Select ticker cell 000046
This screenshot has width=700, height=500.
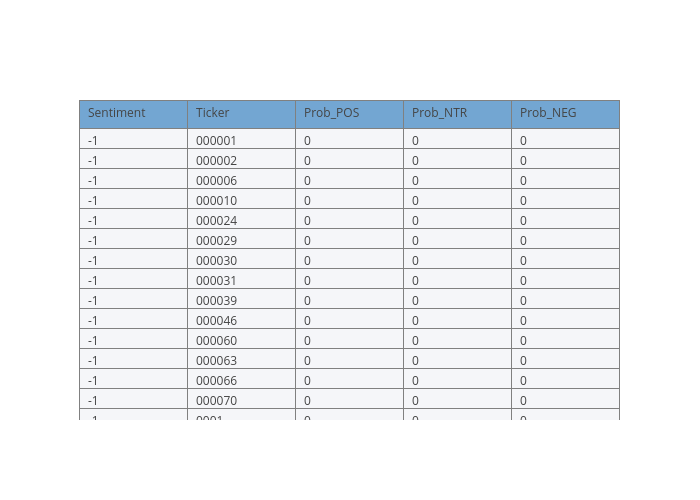(216, 321)
